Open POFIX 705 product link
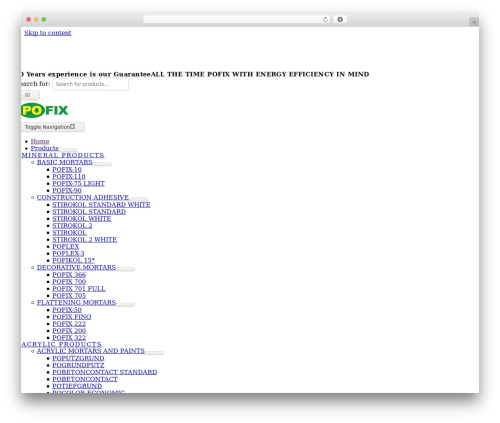Screen dimensions: 500x423 coord(69,296)
